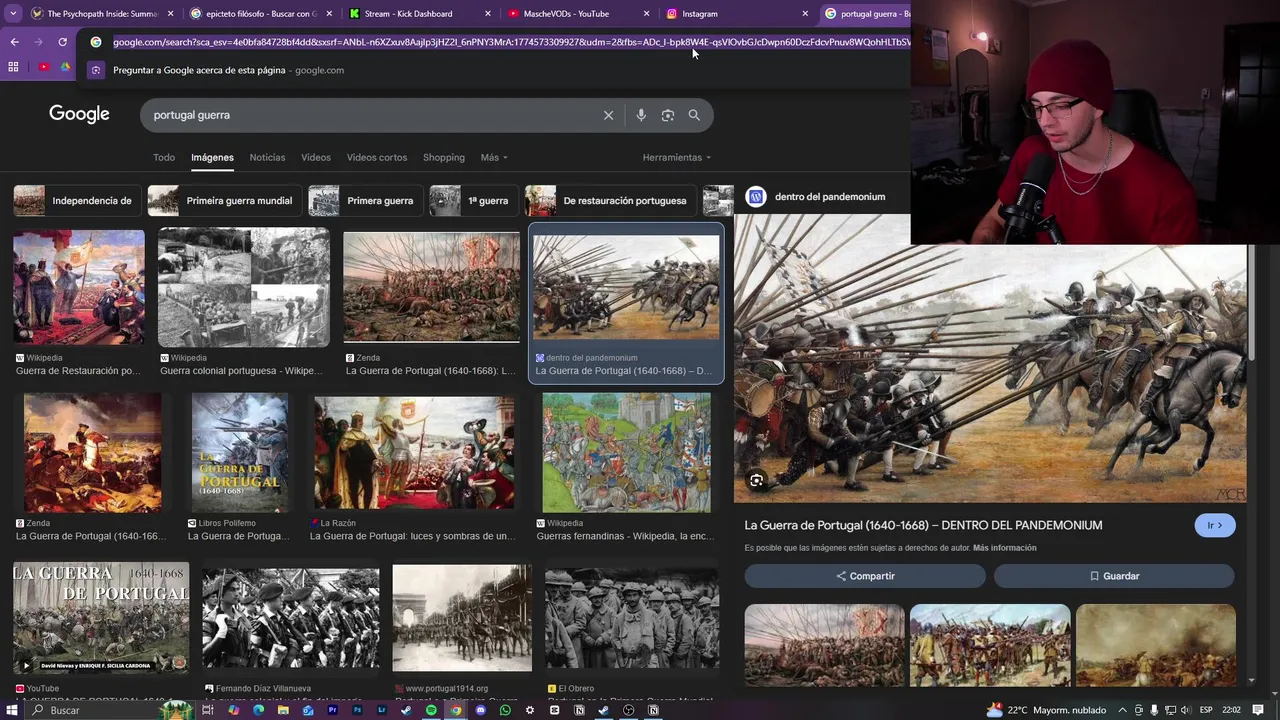The image size is (1280, 720).
Task: Apply the Independencia de filter chip
Action: [x=75, y=200]
